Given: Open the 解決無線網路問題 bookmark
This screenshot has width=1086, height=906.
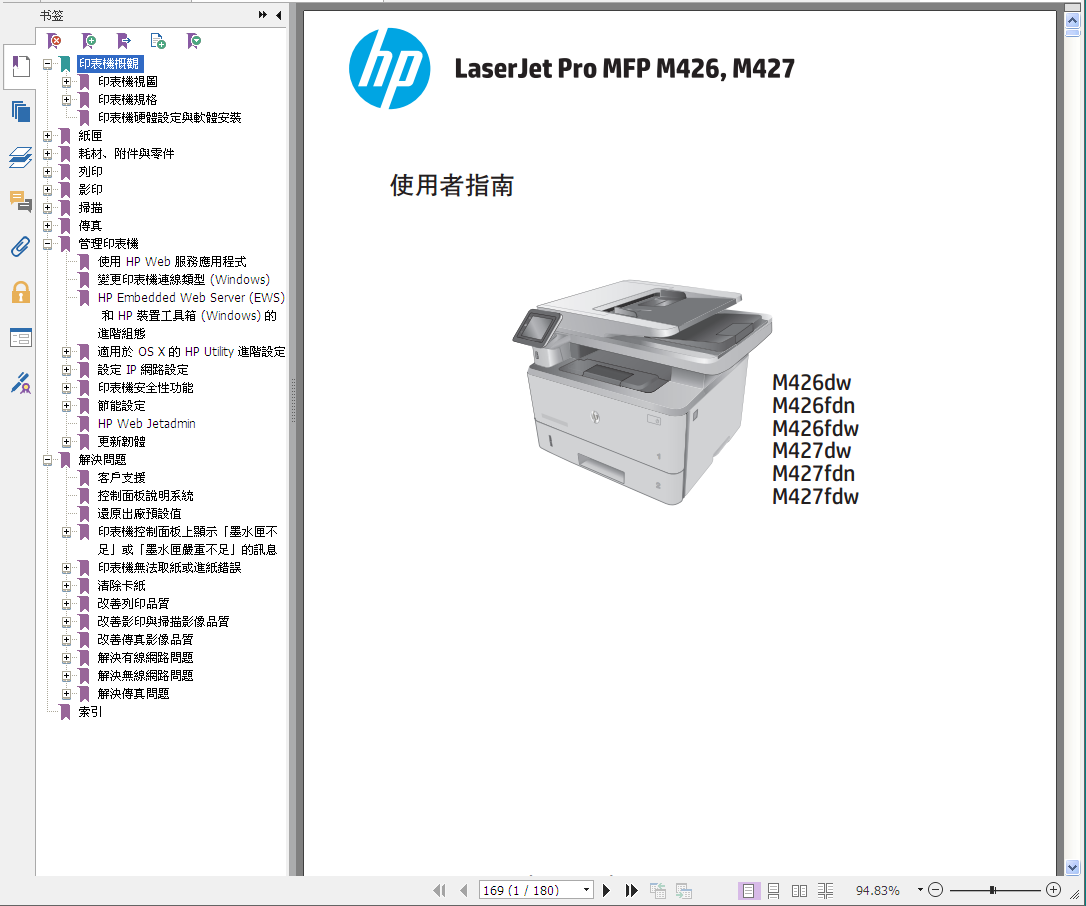Looking at the screenshot, I should [x=145, y=676].
